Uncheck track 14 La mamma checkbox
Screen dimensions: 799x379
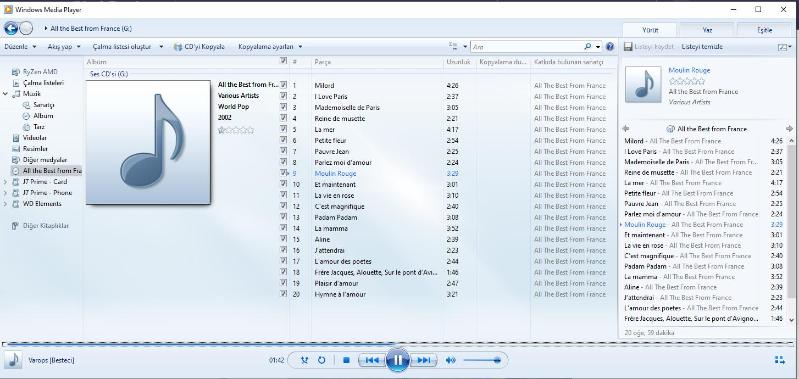pyautogui.click(x=284, y=228)
